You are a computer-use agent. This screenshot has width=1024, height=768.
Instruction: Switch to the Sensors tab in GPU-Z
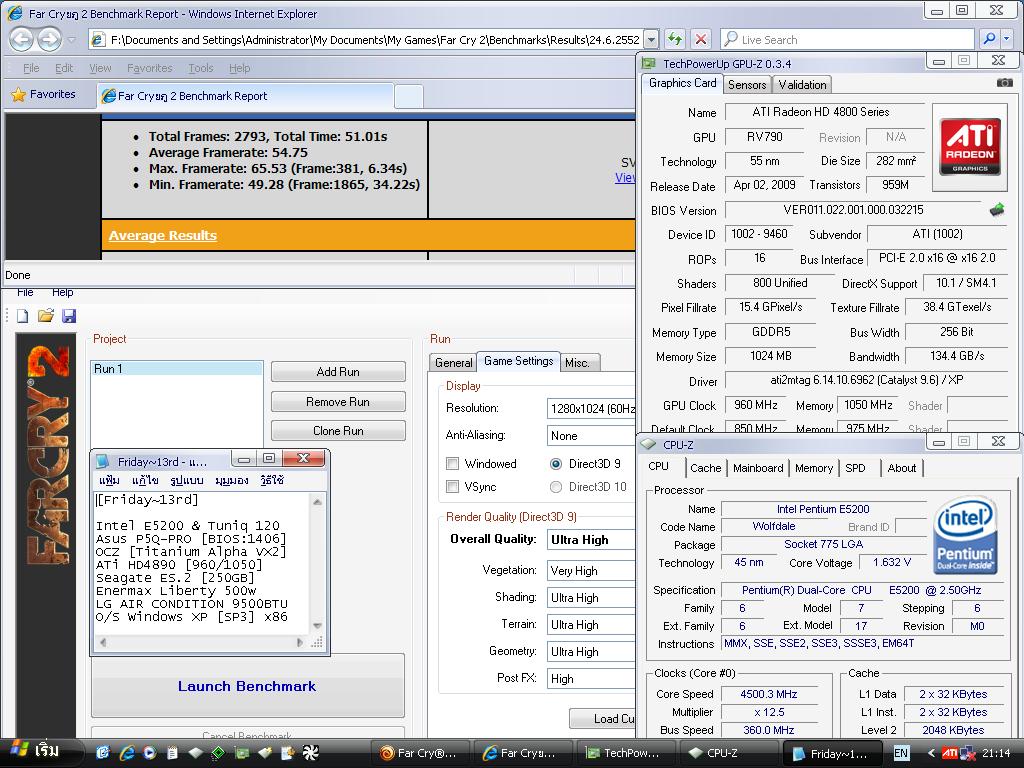point(747,85)
